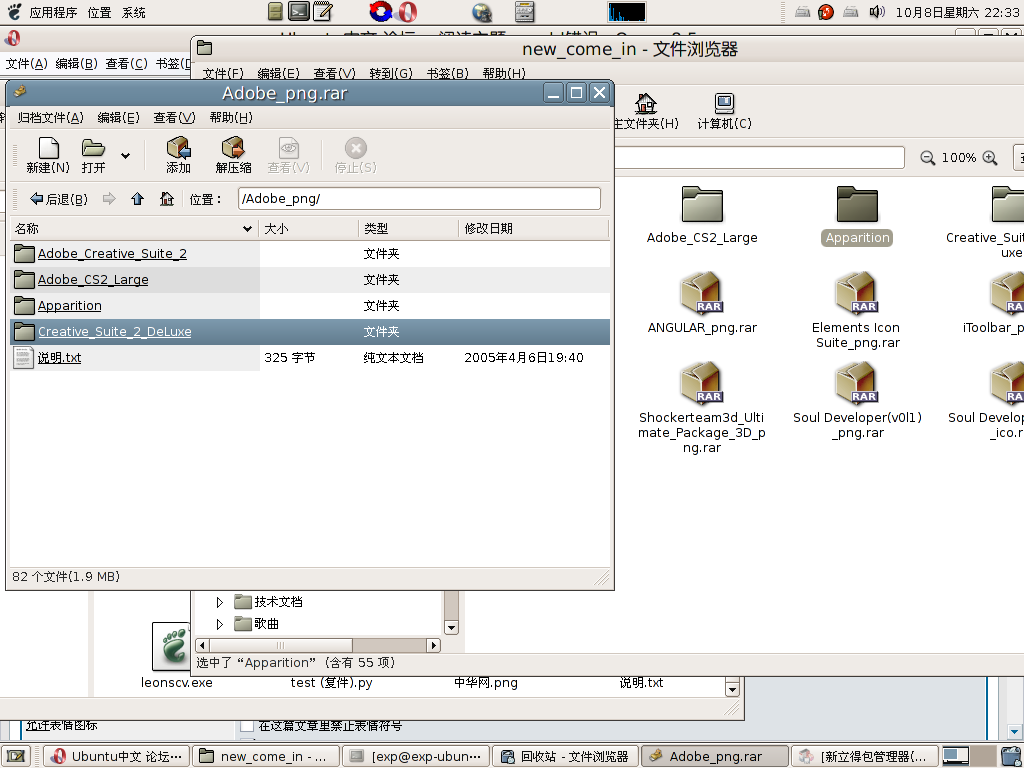Click the Adobe_CS2_Large folder icon in file browser
Image resolution: width=1024 pixels, height=768 pixels.
(x=702, y=204)
